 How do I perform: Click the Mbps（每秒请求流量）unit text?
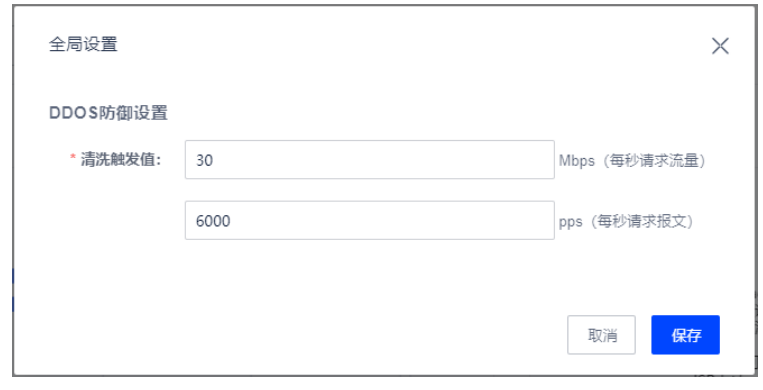pyautogui.click(x=632, y=160)
